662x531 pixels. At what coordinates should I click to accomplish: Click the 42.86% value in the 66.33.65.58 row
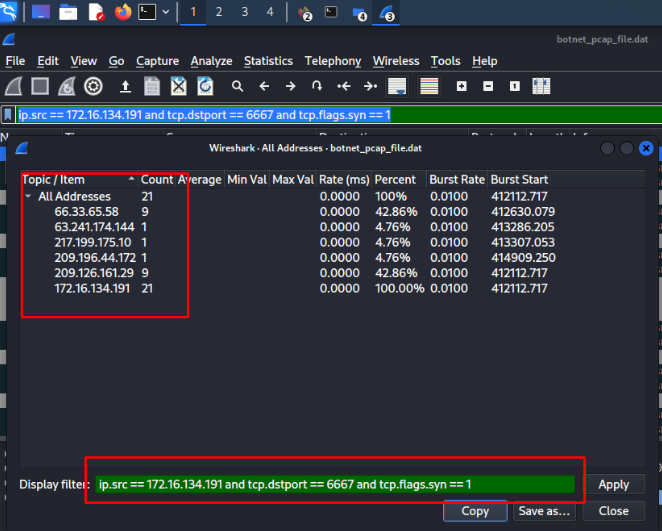[396, 211]
